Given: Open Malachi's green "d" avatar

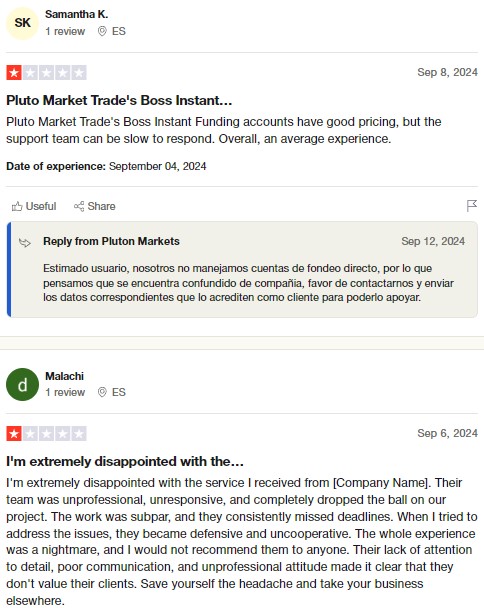Looking at the screenshot, I should tap(22, 384).
